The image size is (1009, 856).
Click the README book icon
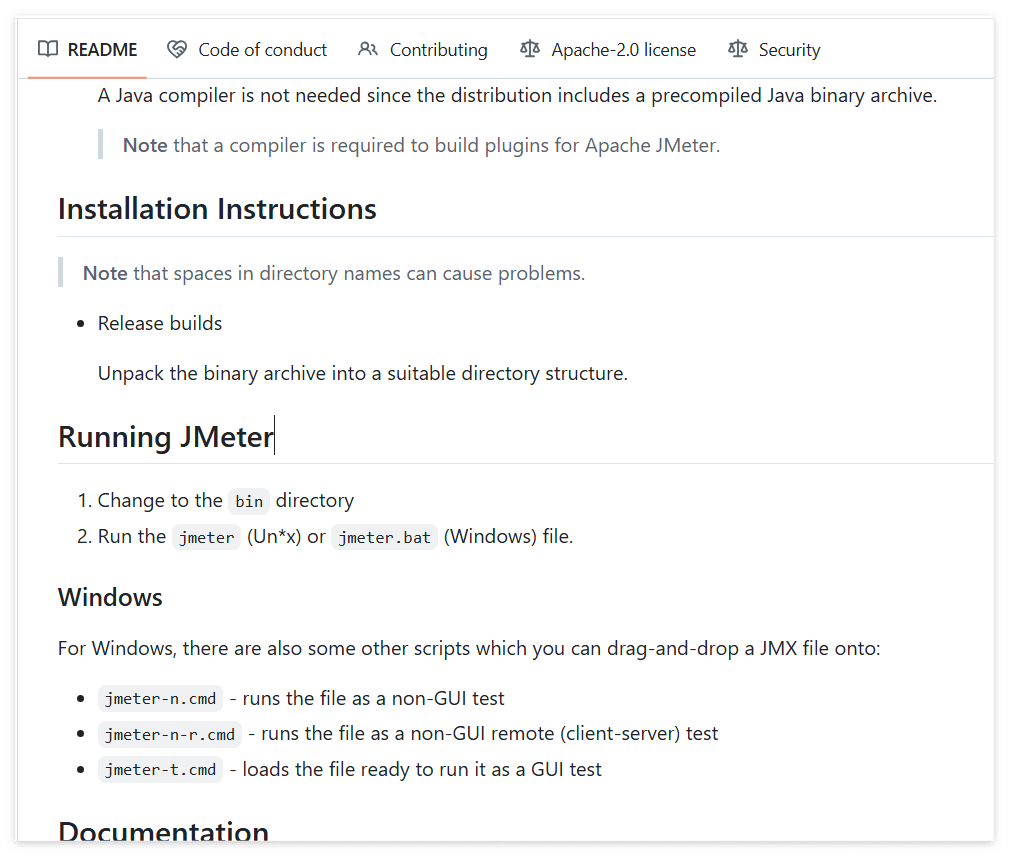pos(48,49)
